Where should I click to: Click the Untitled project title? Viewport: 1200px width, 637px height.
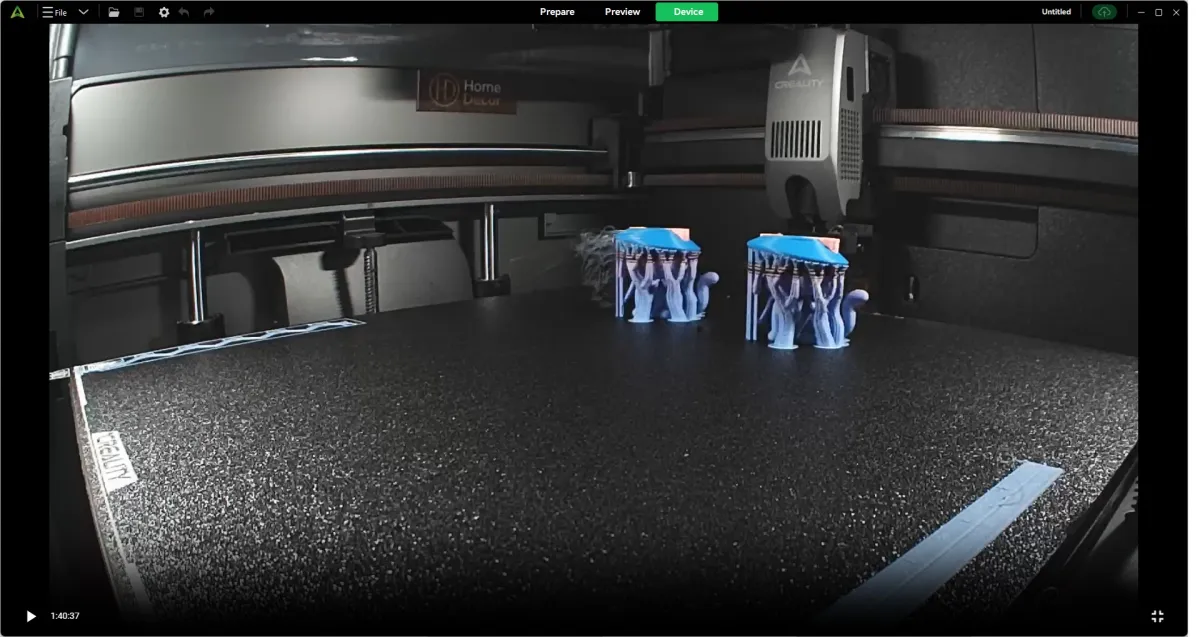[1056, 12]
